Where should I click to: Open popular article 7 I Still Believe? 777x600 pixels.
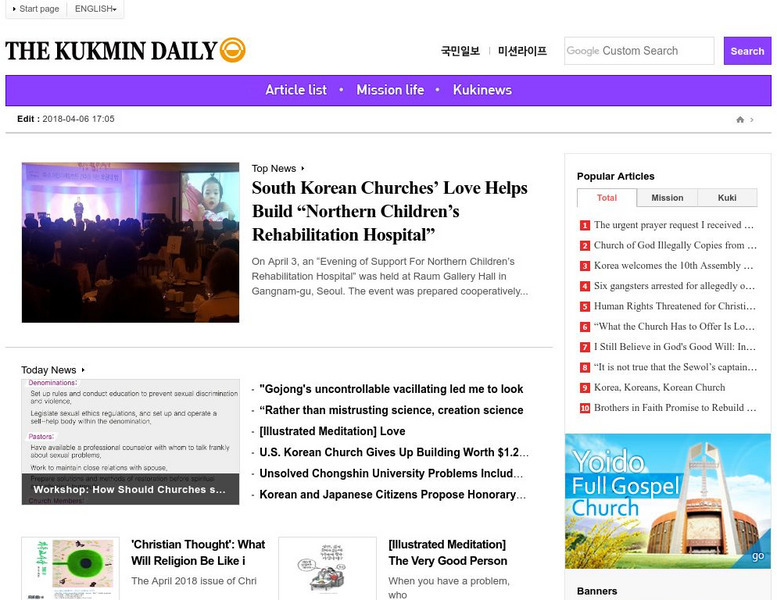(675, 347)
